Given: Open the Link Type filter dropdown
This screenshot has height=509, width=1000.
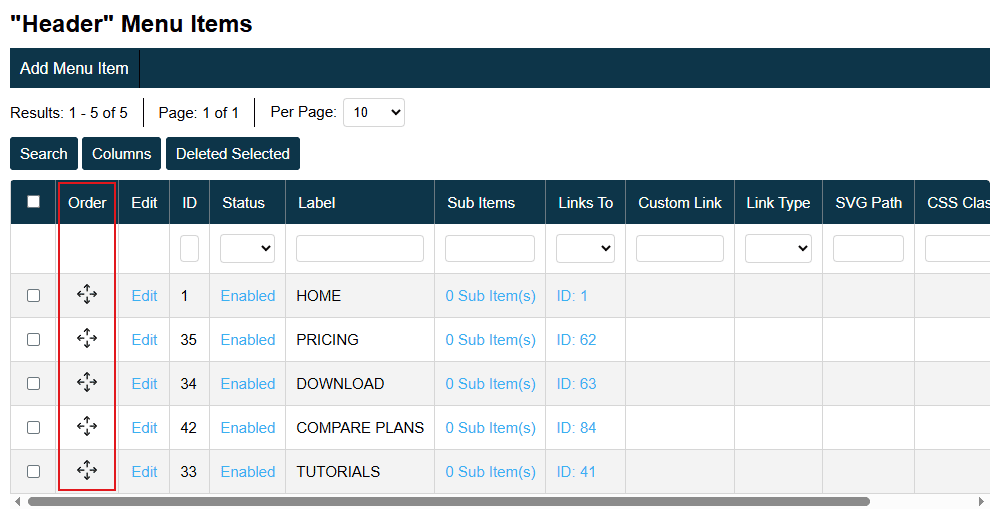Looking at the screenshot, I should click(778, 249).
